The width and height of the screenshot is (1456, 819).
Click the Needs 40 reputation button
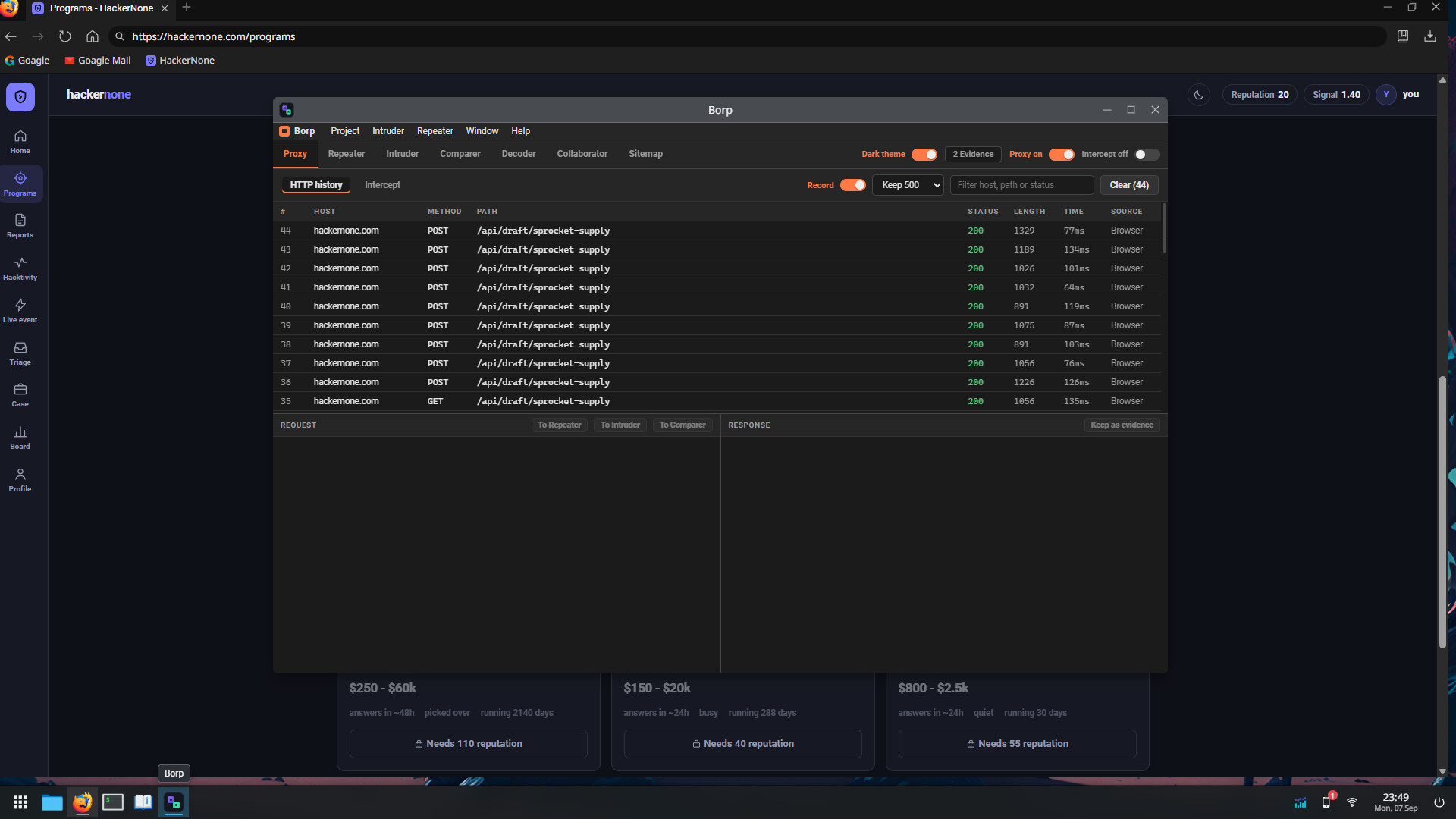pos(743,744)
